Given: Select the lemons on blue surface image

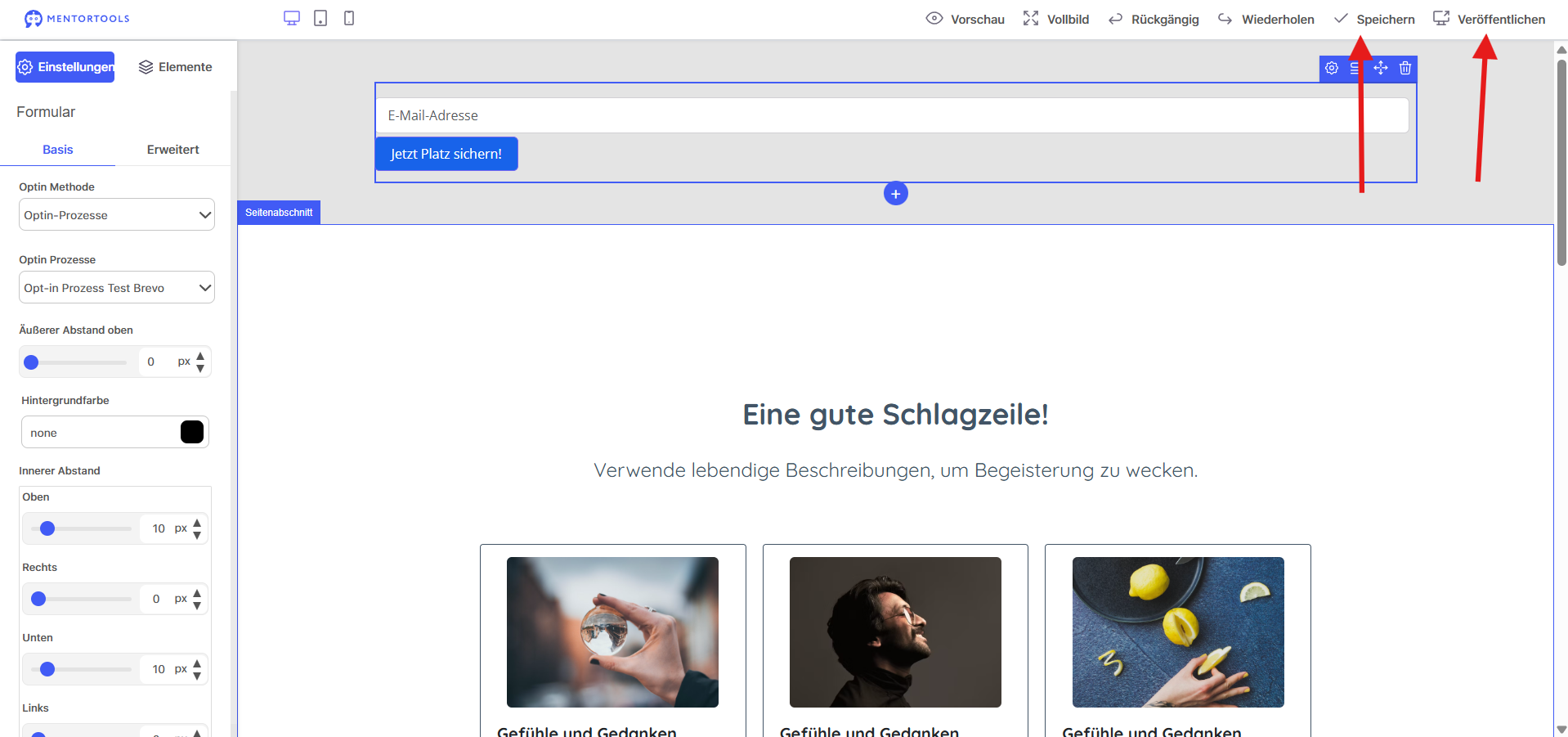Looking at the screenshot, I should (x=1178, y=632).
